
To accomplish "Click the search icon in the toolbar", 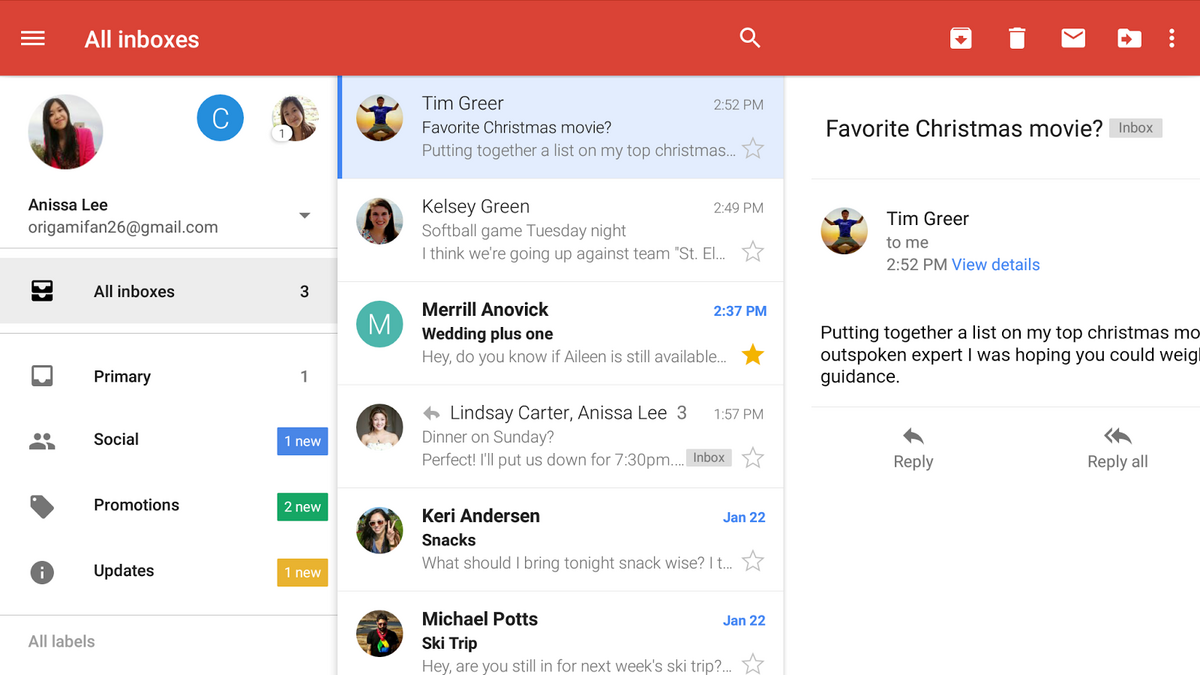I will [750, 38].
